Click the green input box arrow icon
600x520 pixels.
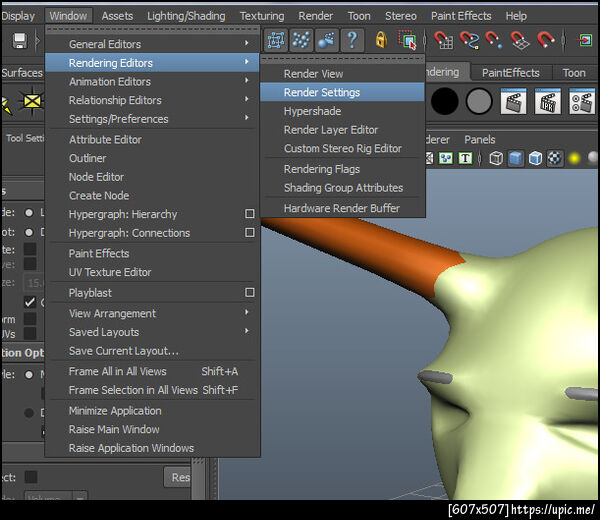click(x=585, y=40)
